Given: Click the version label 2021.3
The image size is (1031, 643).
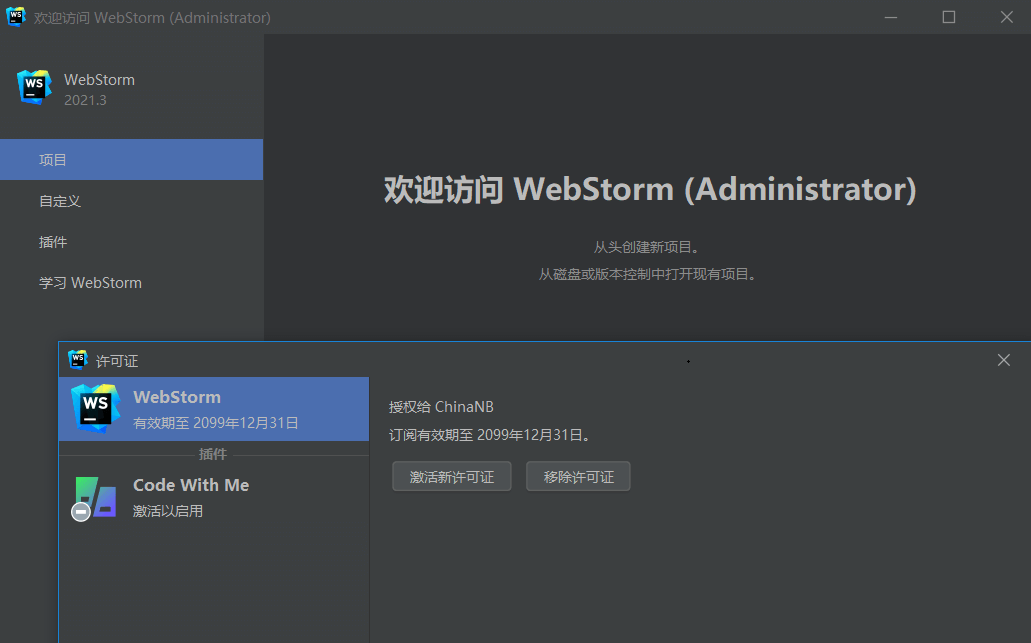Looking at the screenshot, I should pyautogui.click(x=85, y=100).
